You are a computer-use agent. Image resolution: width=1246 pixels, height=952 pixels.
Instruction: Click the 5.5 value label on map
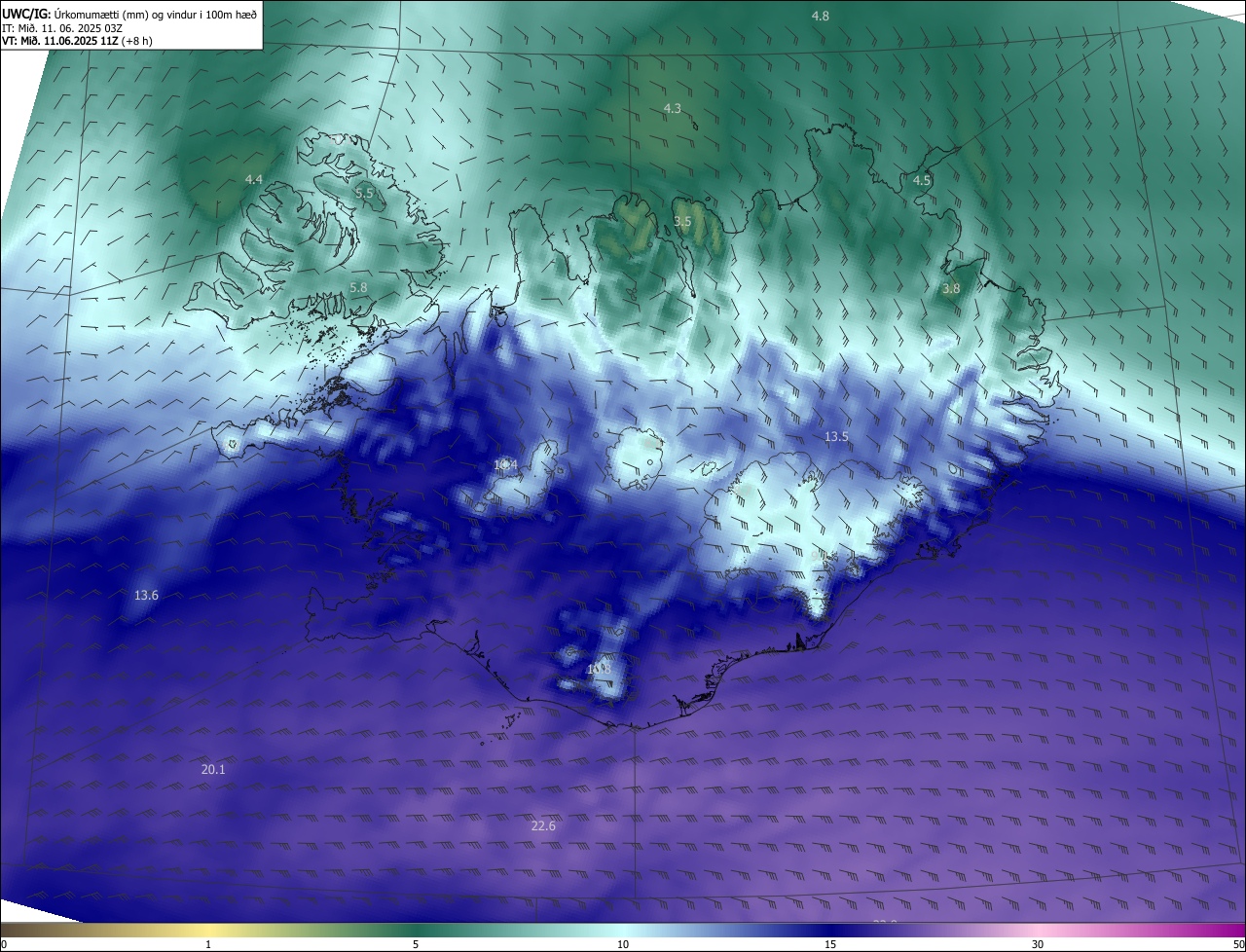[x=364, y=193]
